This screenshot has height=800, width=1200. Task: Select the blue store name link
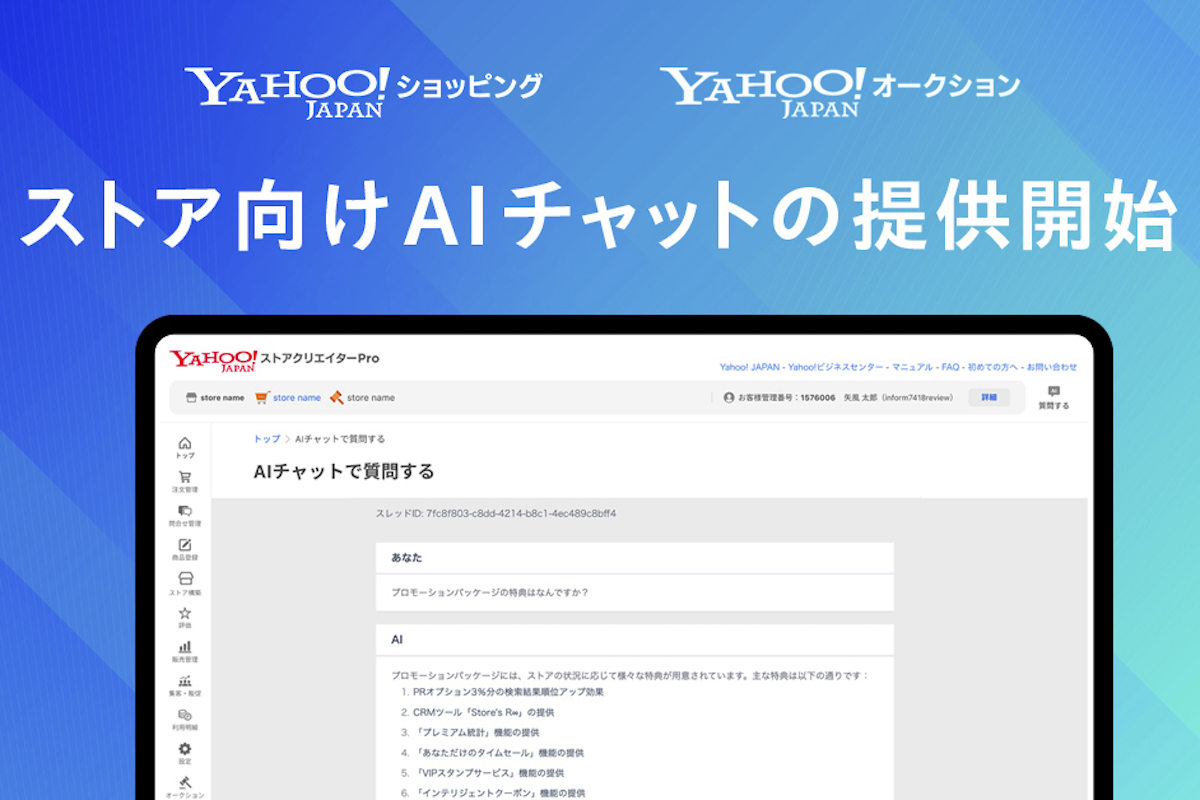click(x=297, y=398)
